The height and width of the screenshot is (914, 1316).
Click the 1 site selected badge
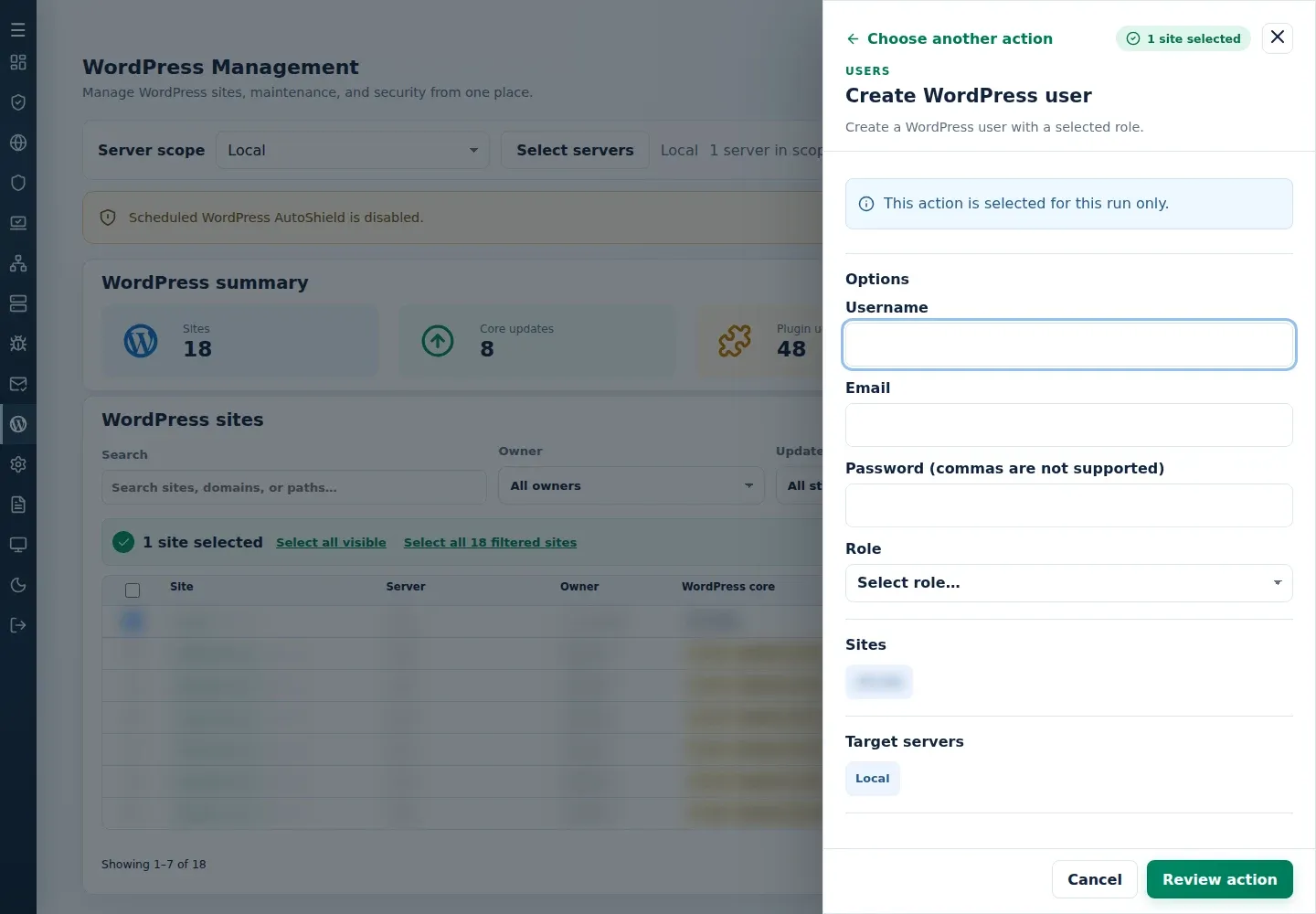tap(1183, 38)
